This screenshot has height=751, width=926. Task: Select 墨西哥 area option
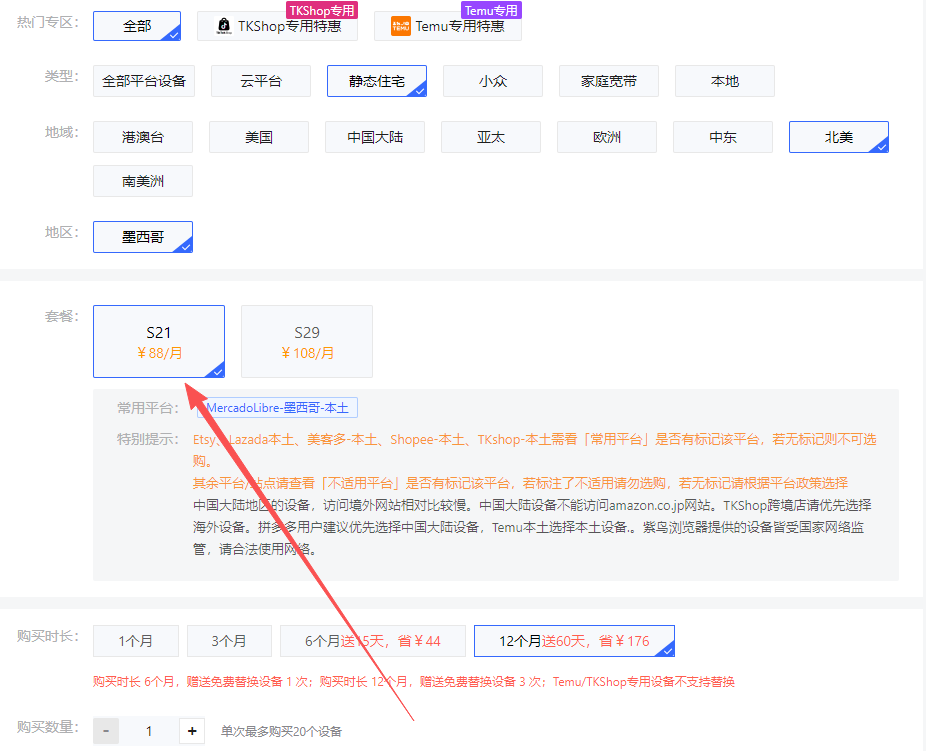[x=143, y=238]
